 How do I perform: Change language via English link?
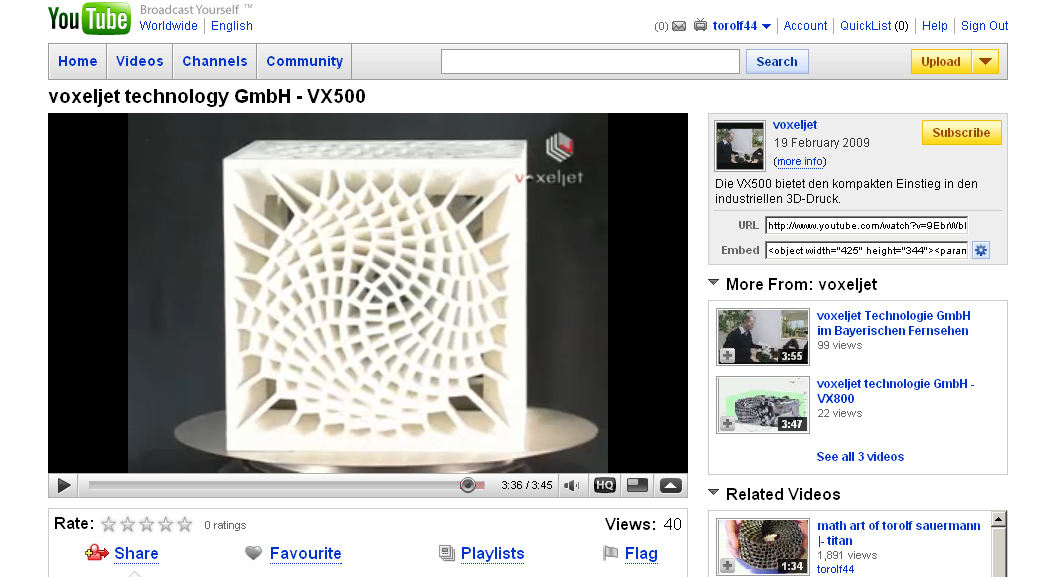tap(232, 26)
